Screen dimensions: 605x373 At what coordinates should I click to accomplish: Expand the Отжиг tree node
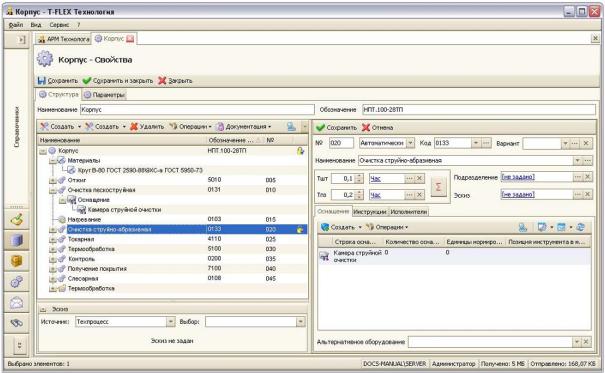(x=53, y=181)
